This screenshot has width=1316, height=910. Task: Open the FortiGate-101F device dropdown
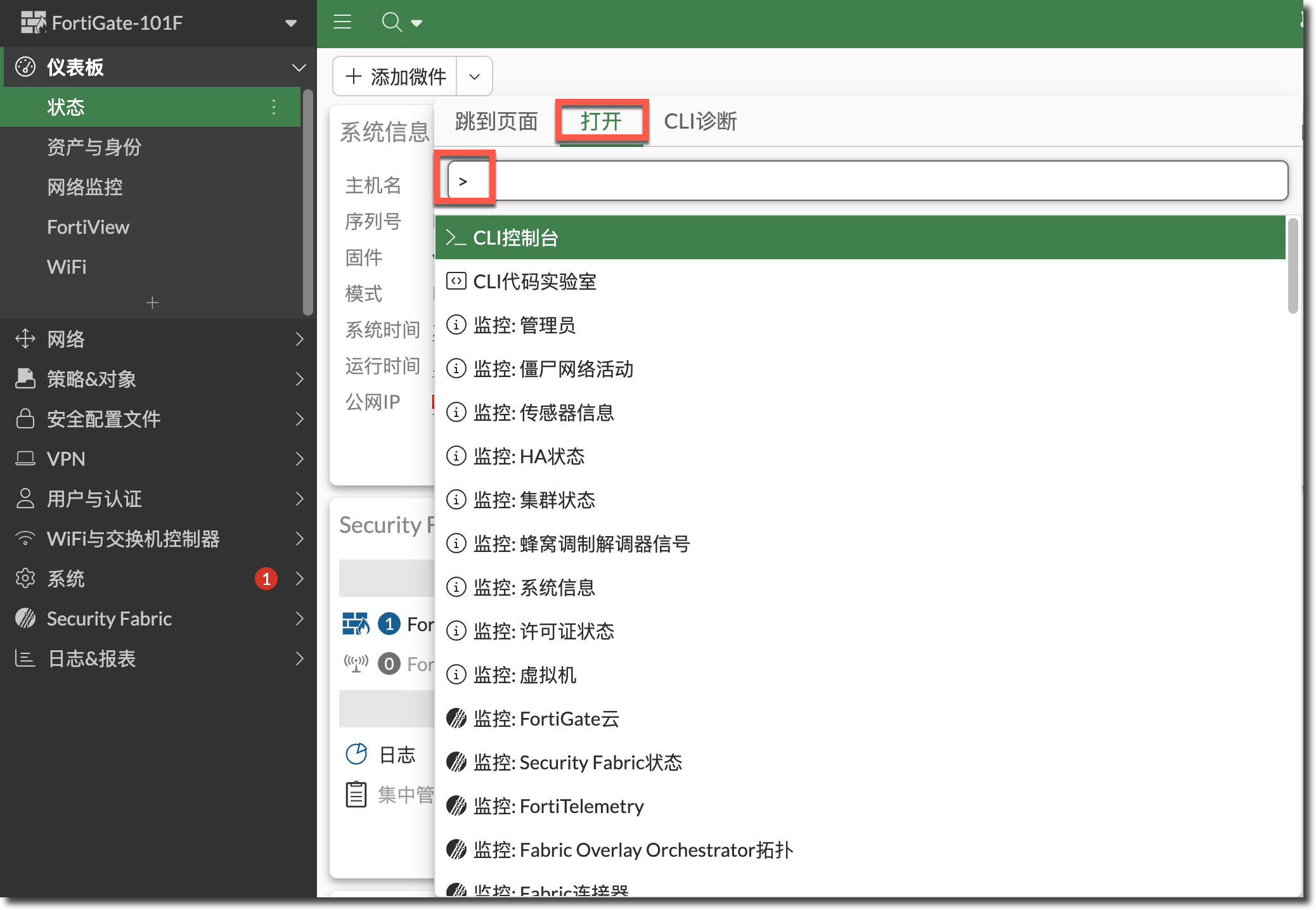pos(291,23)
